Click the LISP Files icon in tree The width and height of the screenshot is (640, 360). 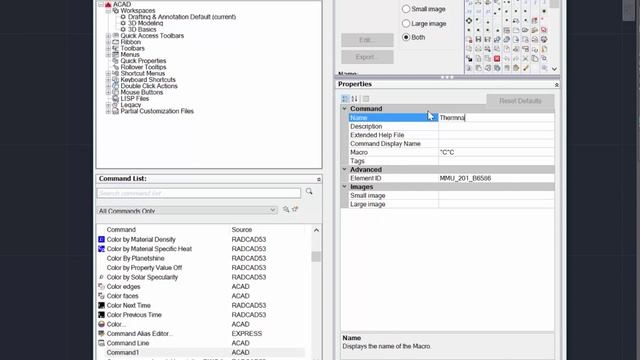point(116,98)
